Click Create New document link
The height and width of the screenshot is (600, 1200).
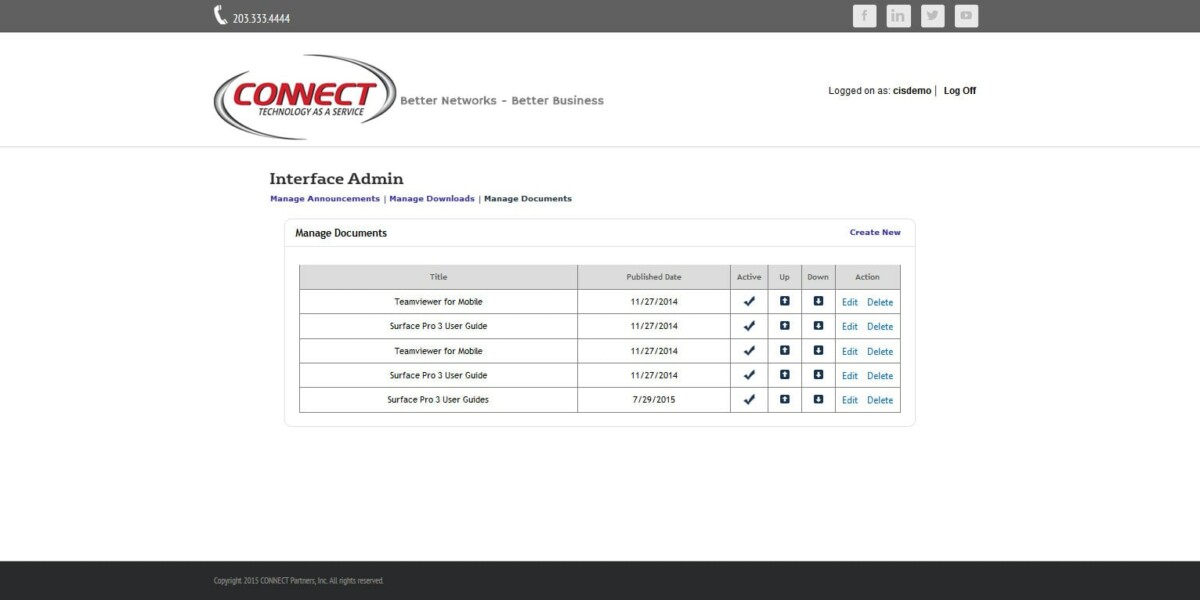tap(875, 232)
